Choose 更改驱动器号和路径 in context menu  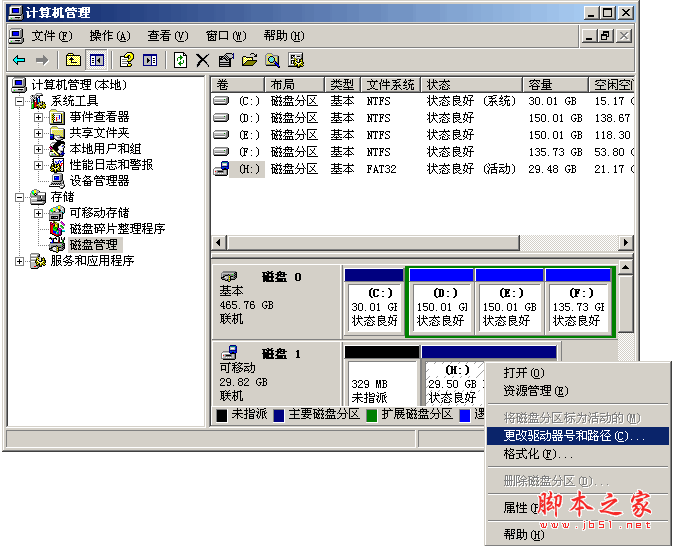(x=578, y=436)
